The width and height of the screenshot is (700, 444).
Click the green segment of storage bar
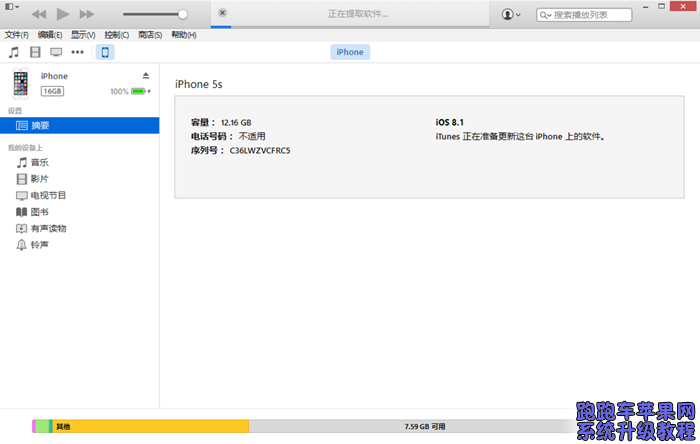click(42, 427)
